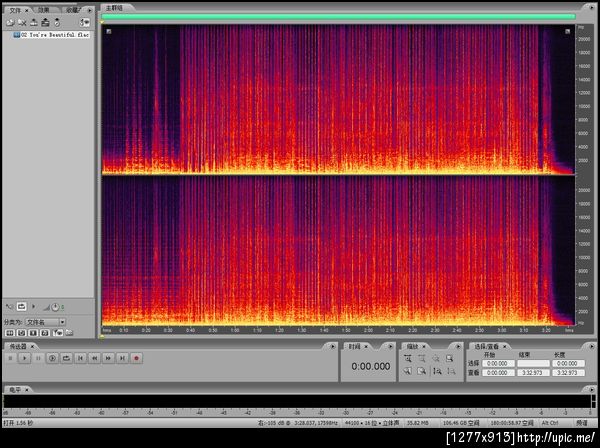Close the 电平 (Levels) panel tab
Screen dimensions: 600x448
[27, 390]
